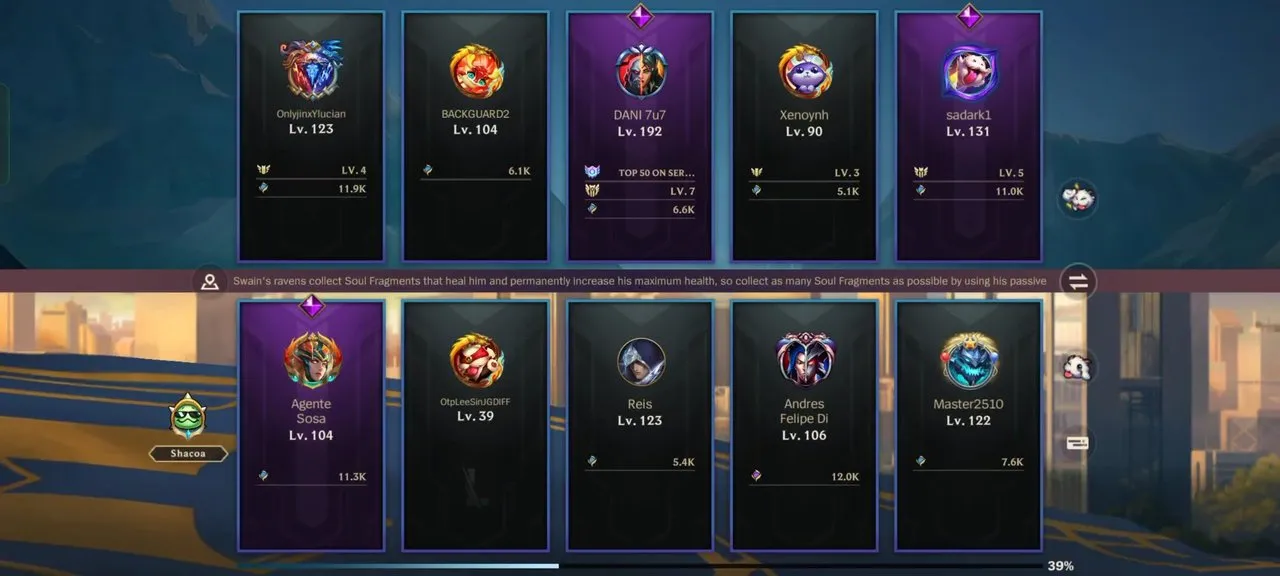Click the top poro emote button
1280x576 pixels.
tap(1077, 197)
